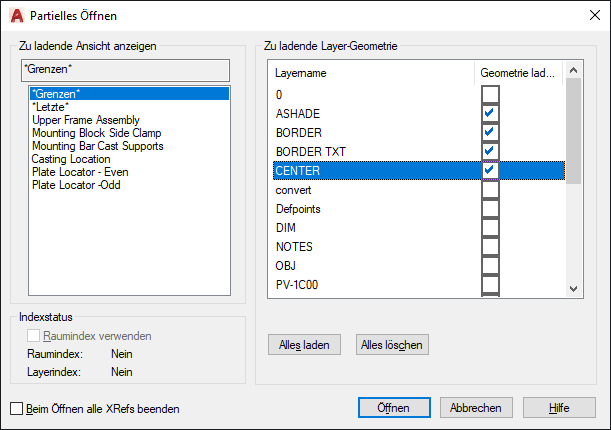Viewport: 611px width, 430px height.
Task: Choose 'Casting Location' from view list
Action: 71,159
